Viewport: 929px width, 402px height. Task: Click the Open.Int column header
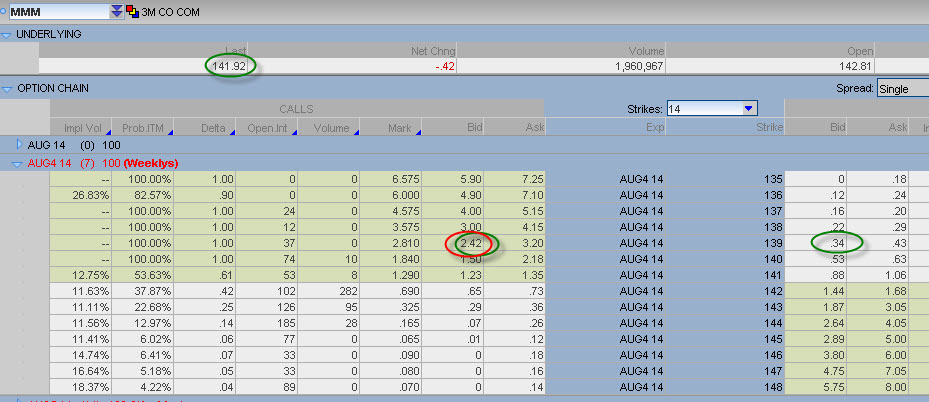268,127
